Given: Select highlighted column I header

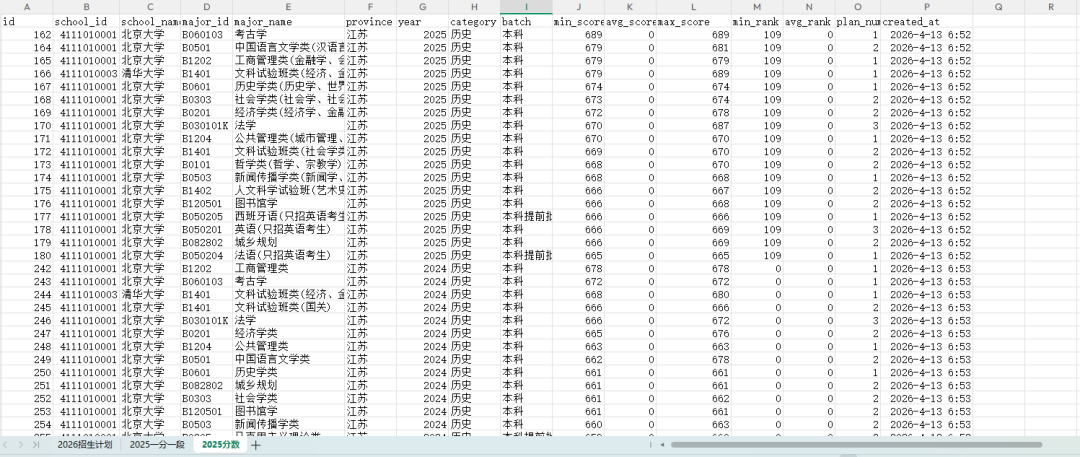Looking at the screenshot, I should [526, 7].
